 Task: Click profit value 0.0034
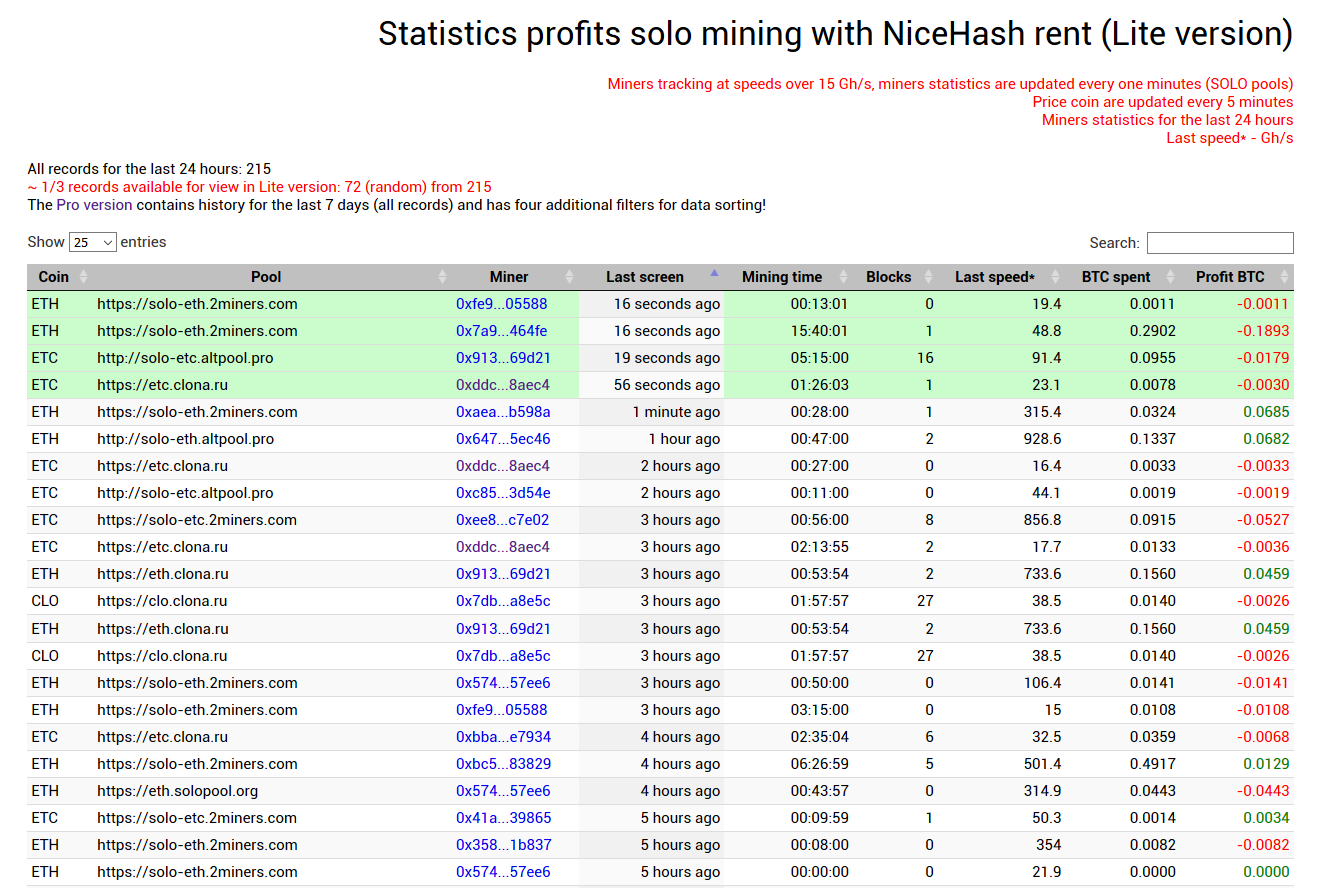coord(1265,818)
